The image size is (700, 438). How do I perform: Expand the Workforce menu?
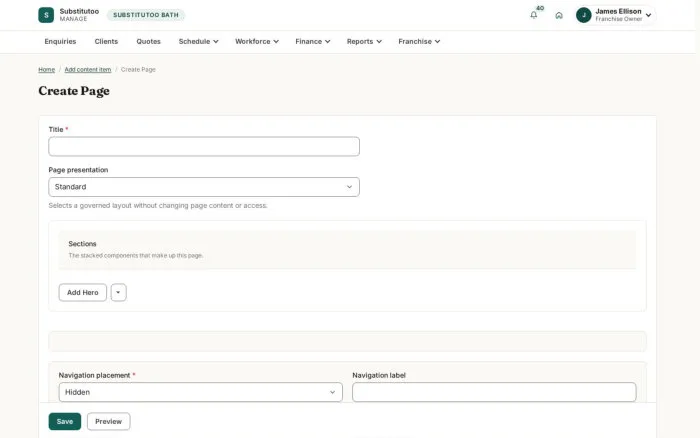(x=257, y=41)
